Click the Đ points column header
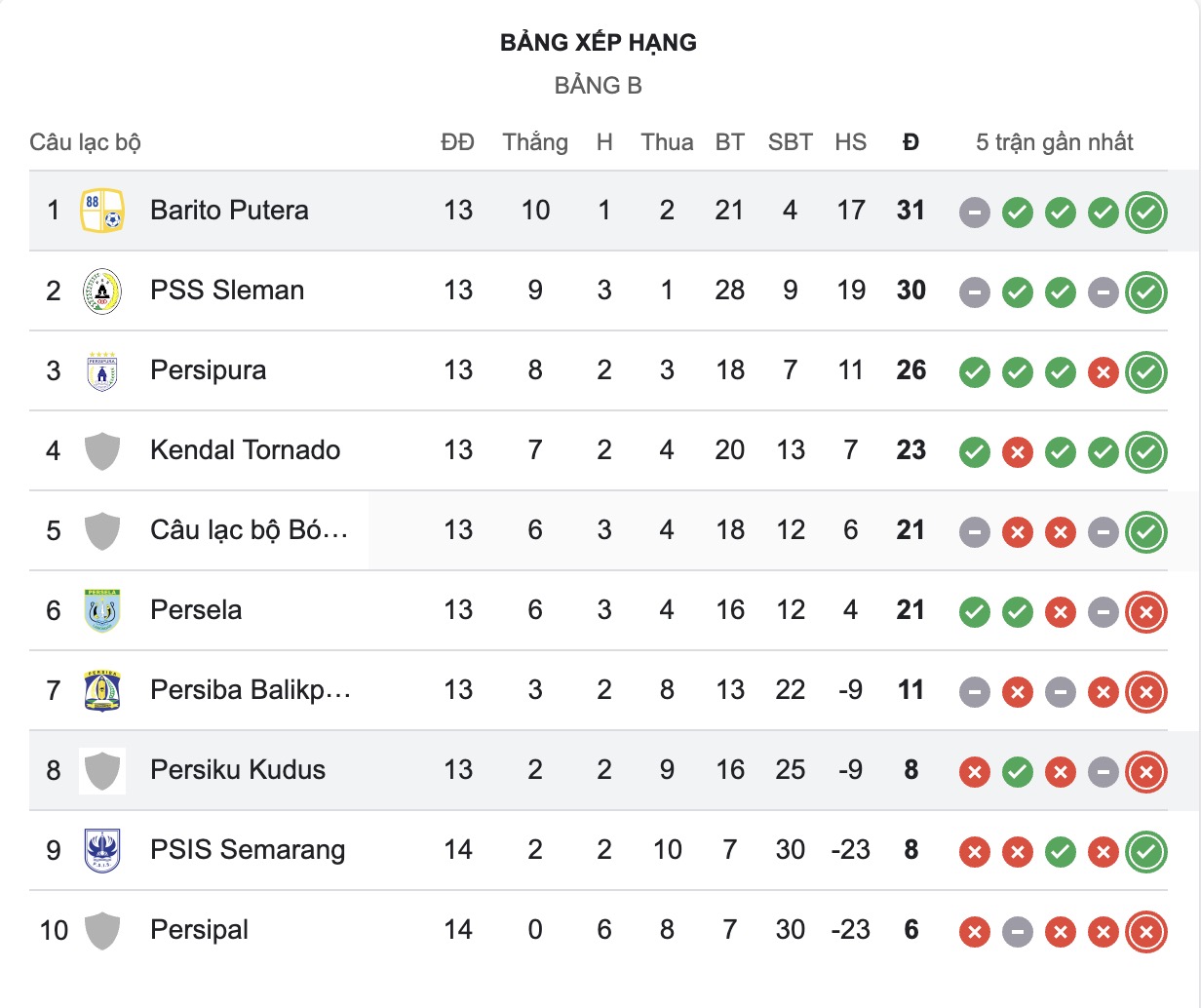The height and width of the screenshot is (1008, 1201). pos(910,141)
